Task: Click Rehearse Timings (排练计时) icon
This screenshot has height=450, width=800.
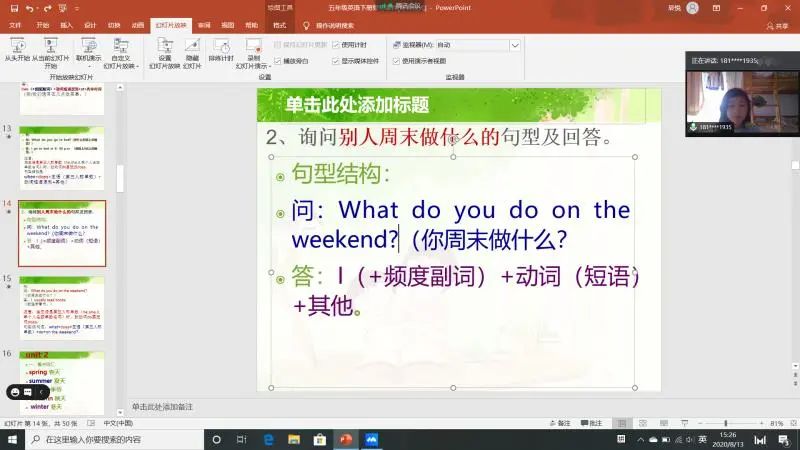Action: click(x=221, y=50)
